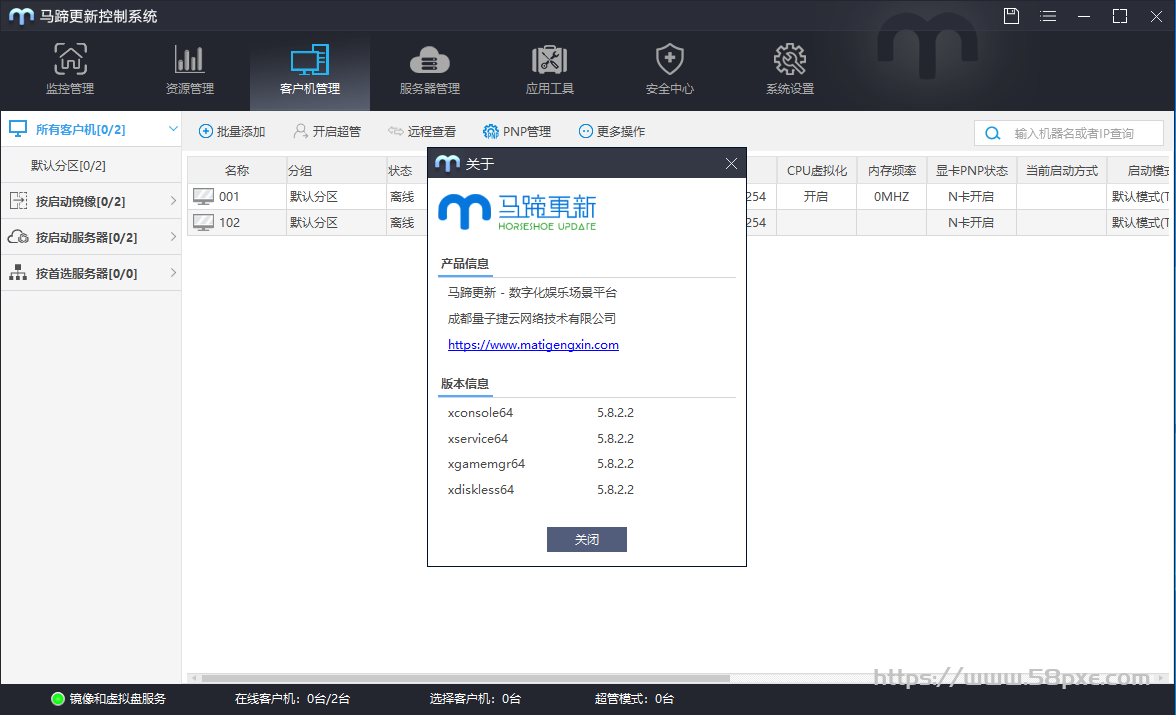Click 在线客户机 status bar entry
1176x715 pixels.
point(292,698)
